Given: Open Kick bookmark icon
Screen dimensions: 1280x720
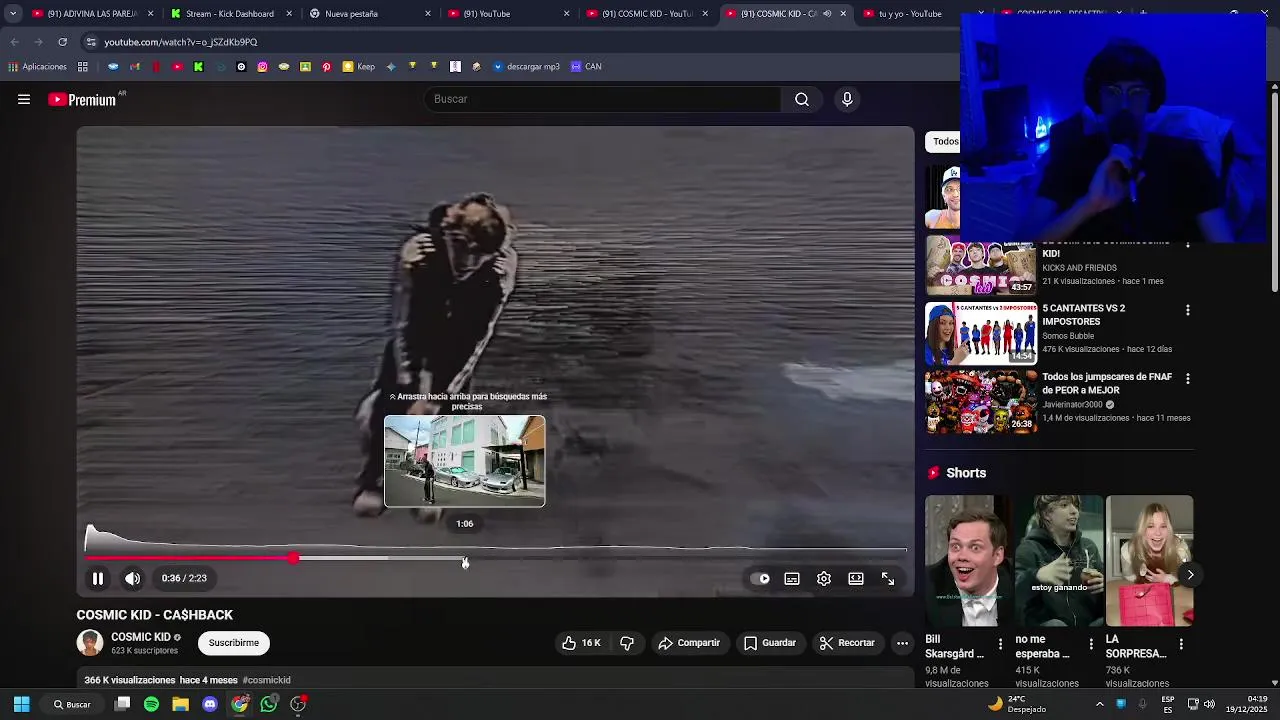Looking at the screenshot, I should 198,67.
